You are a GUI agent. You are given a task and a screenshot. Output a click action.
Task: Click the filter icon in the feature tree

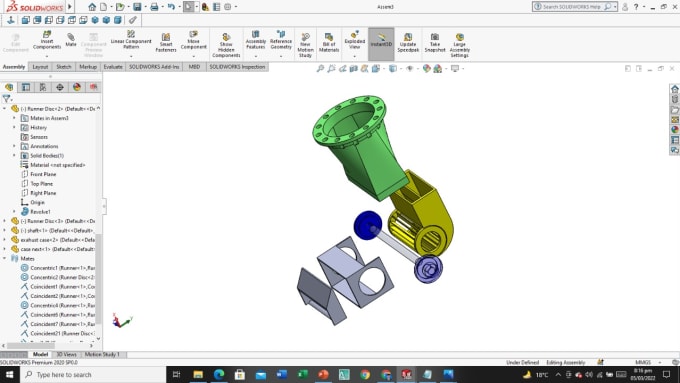pos(6,99)
